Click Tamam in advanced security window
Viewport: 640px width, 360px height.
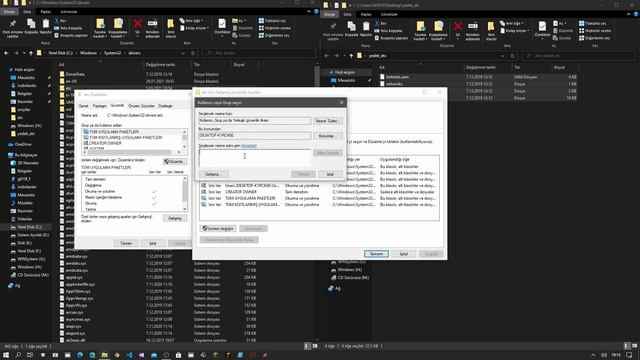click(x=376, y=254)
